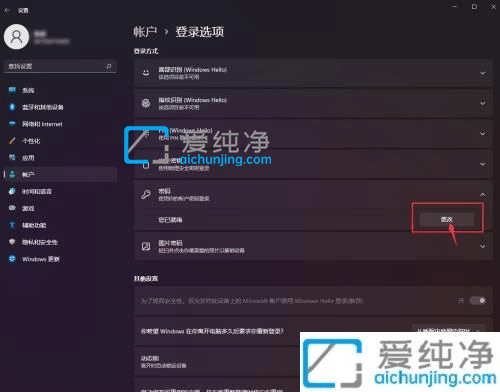500x392 pixels.
Task: Click the 查找设置 search field
Action: pos(60,66)
